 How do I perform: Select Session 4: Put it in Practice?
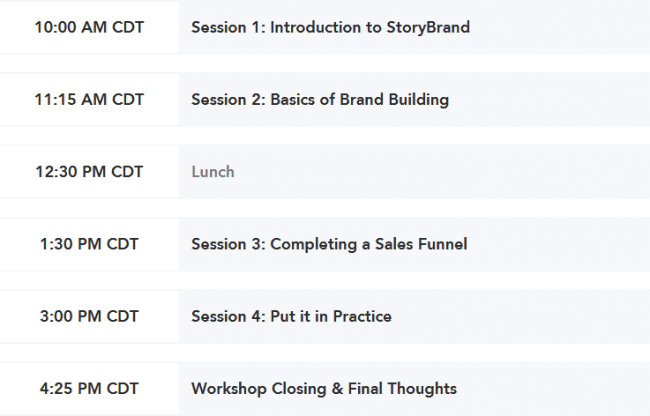tap(291, 316)
